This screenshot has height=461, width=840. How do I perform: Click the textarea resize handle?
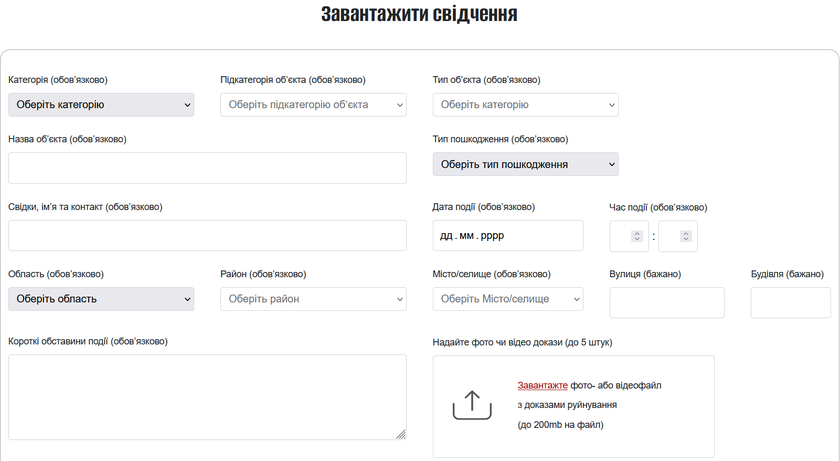click(x=401, y=434)
